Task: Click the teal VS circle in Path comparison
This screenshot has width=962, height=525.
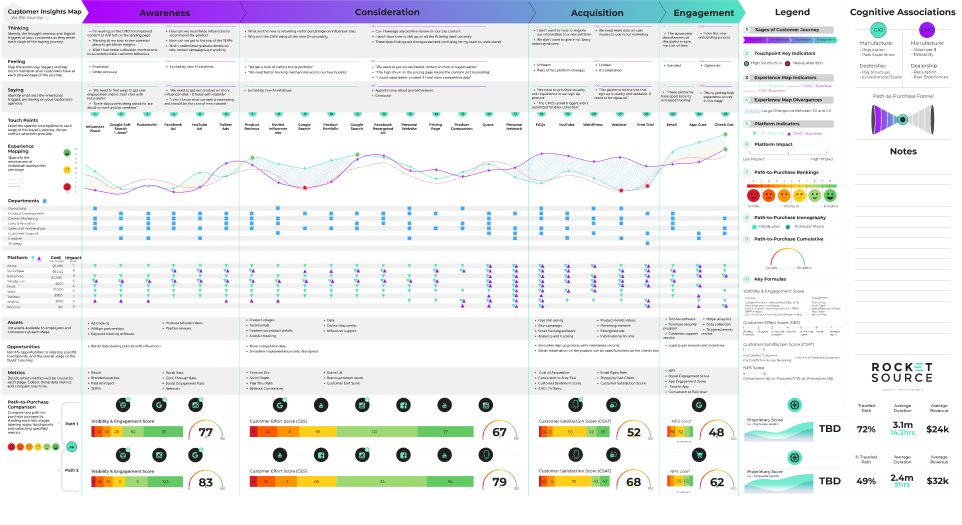Action: tap(72, 445)
